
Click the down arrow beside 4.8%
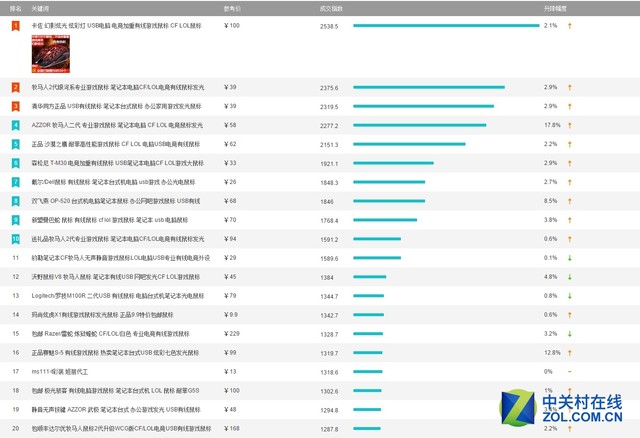(x=569, y=277)
